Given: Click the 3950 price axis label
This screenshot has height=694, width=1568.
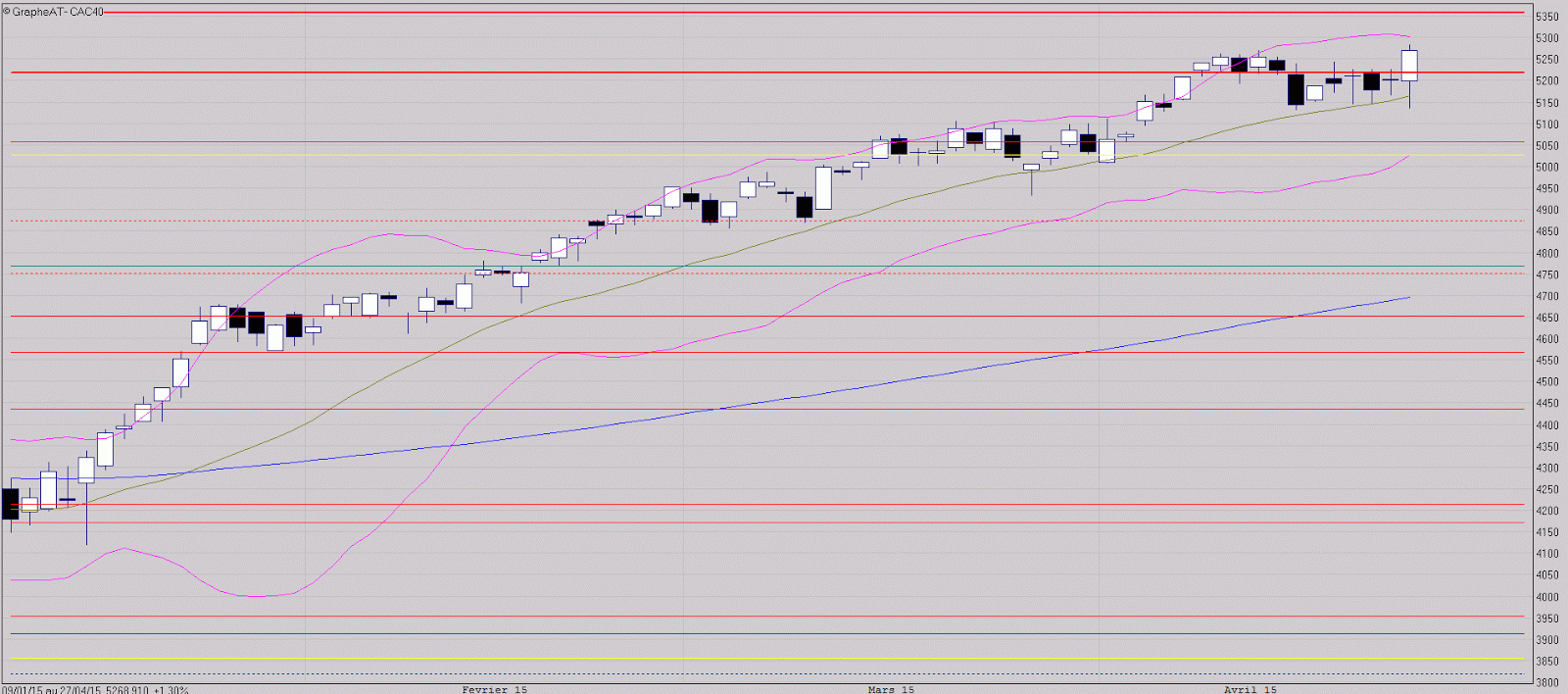Looking at the screenshot, I should (x=1546, y=619).
